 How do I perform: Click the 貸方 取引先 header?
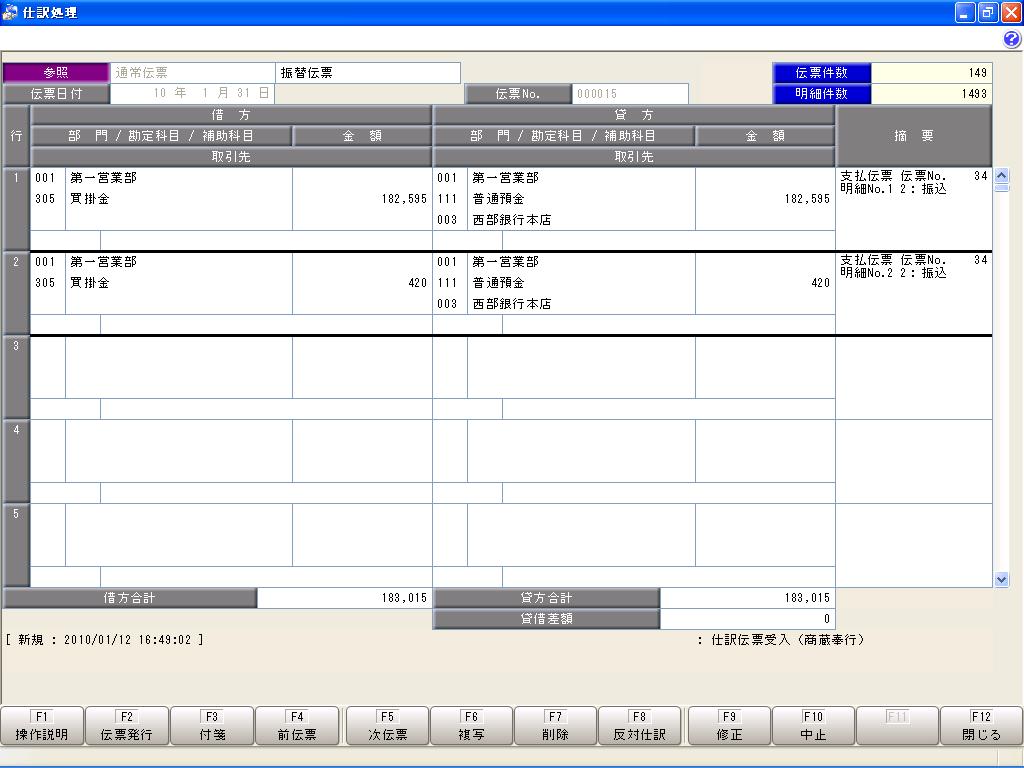(633, 157)
